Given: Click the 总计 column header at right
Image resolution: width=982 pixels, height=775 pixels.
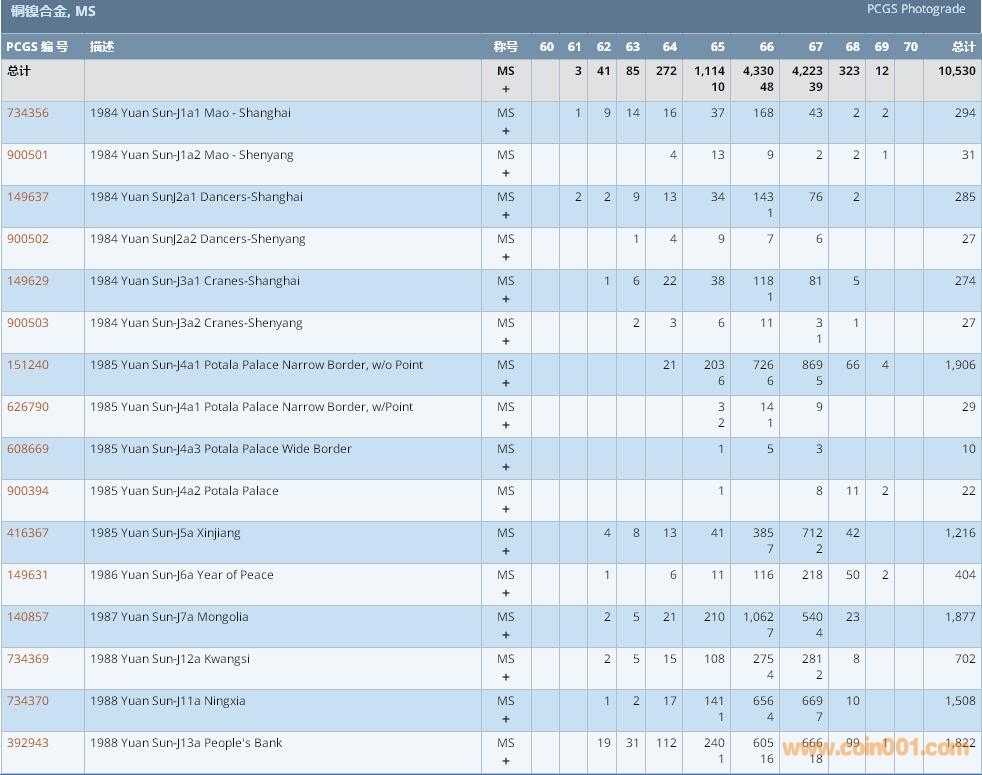Looking at the screenshot, I should click(x=963, y=47).
